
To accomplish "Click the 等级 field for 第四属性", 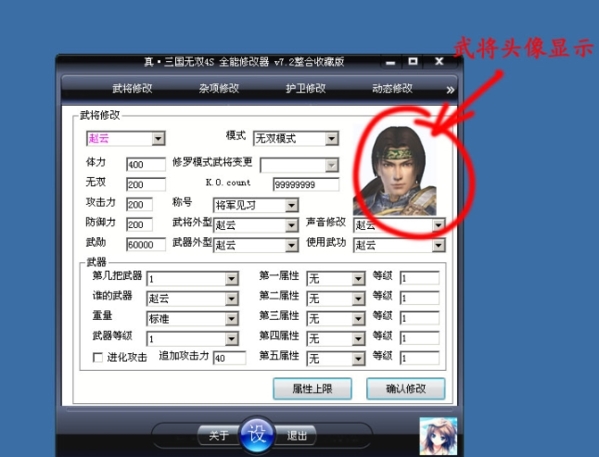I will 420,338.
